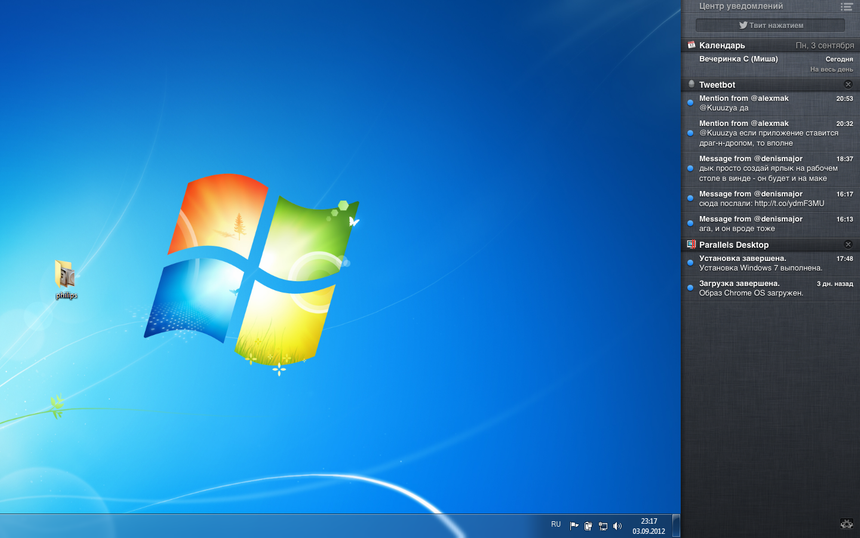Open the clock showing 23:17

click(x=649, y=526)
